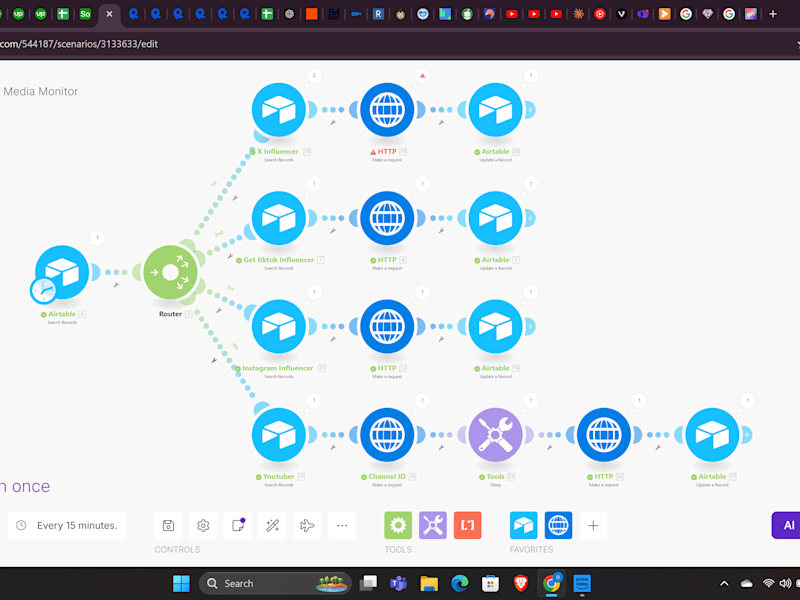Open the purple AI assistant button
Image resolution: width=800 pixels, height=600 pixels.
click(x=786, y=526)
